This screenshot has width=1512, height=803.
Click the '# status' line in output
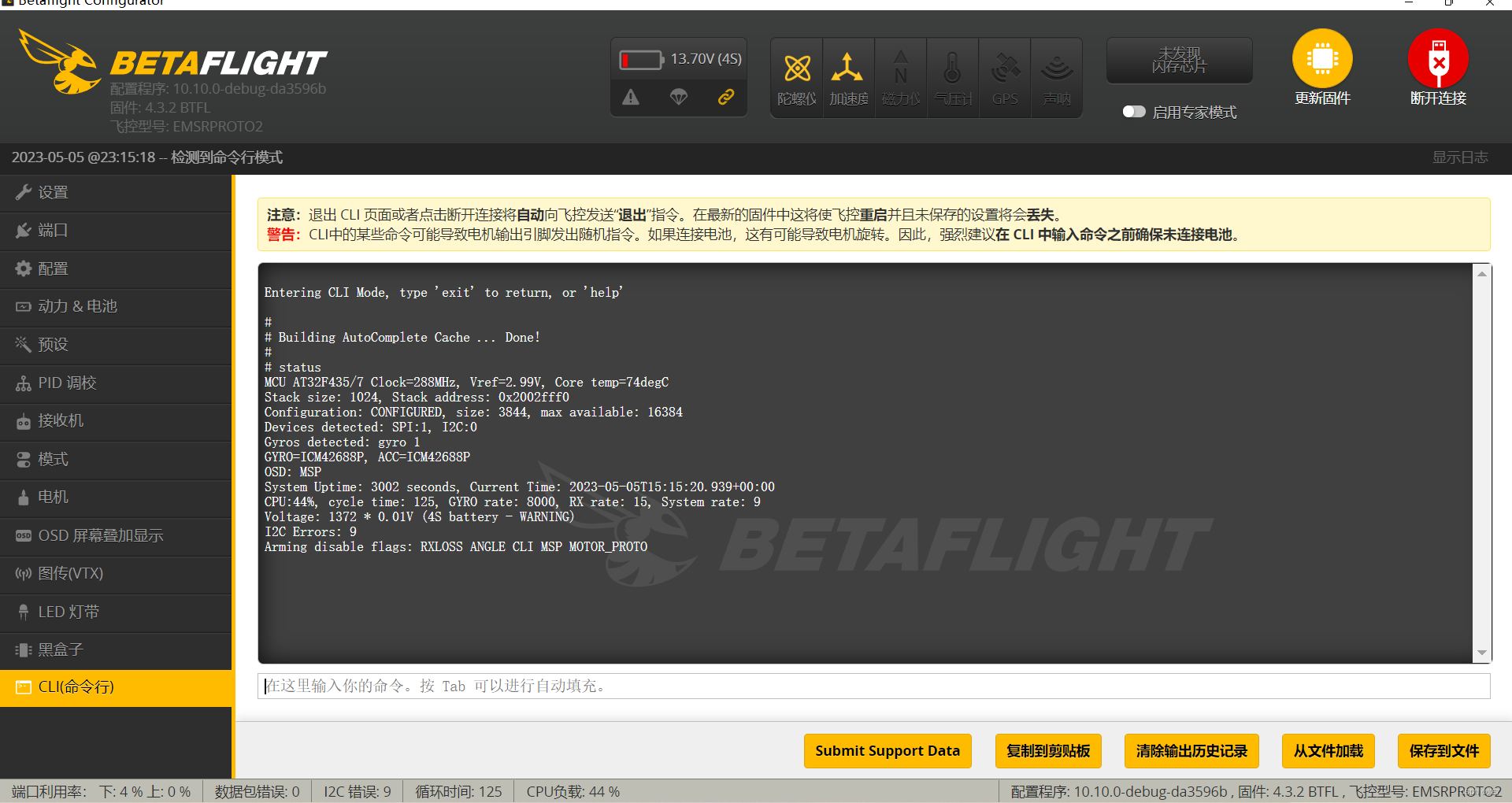[293, 368]
